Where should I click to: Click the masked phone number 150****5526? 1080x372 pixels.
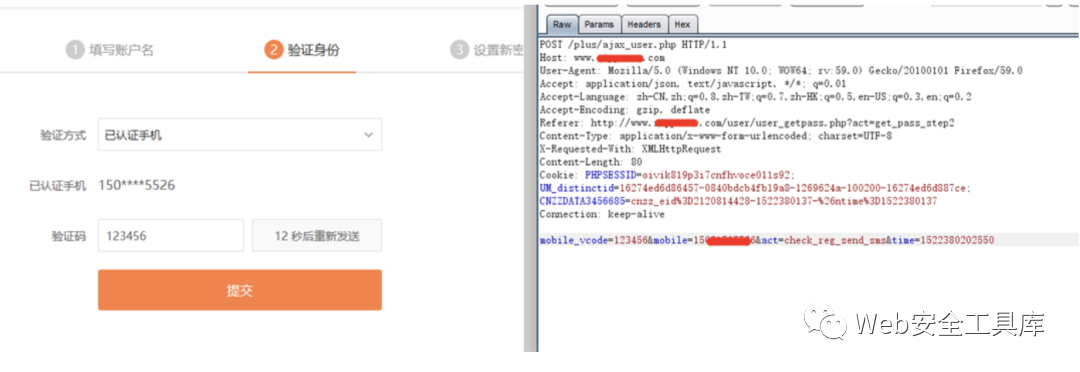coord(136,185)
